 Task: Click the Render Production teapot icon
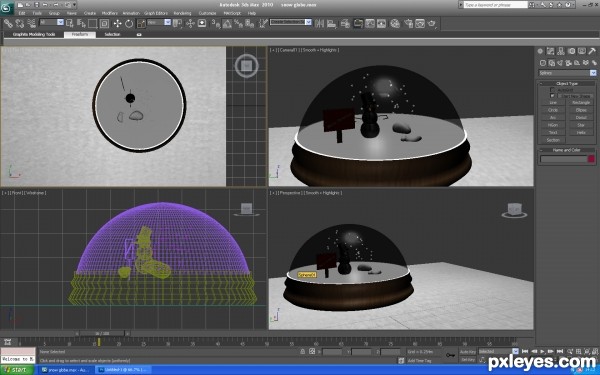point(432,24)
